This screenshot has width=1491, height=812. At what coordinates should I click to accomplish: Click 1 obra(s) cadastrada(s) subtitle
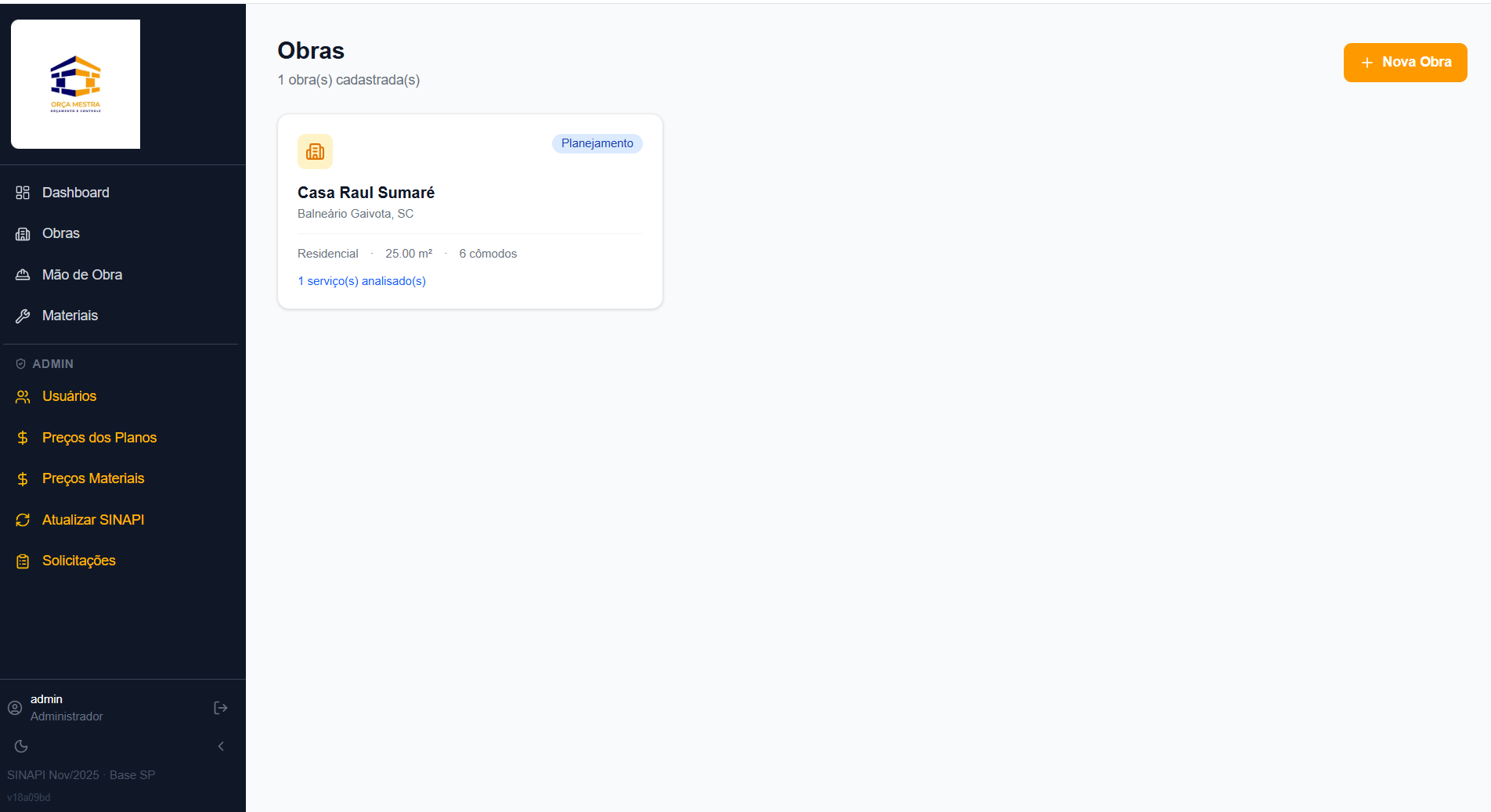tap(348, 80)
